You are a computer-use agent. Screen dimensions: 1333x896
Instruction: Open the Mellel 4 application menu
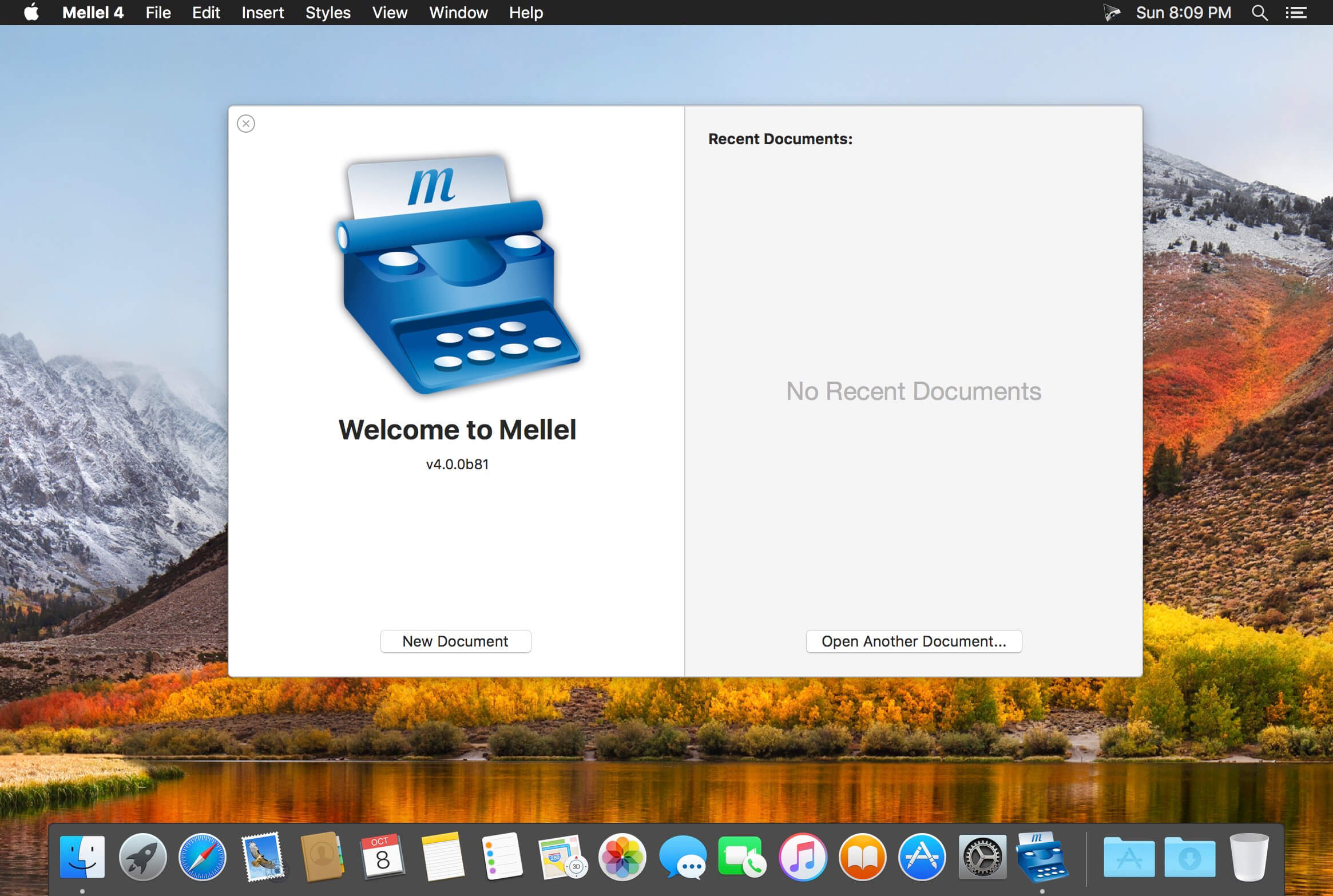93,13
